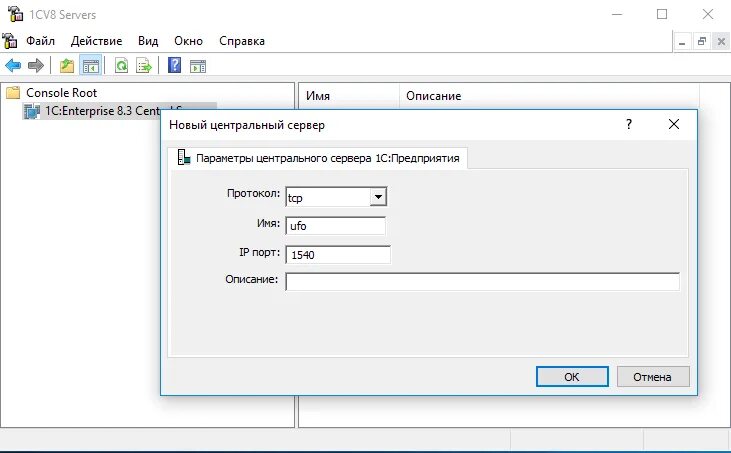
Task: Click the Up one level folder icon
Action: pos(67,66)
